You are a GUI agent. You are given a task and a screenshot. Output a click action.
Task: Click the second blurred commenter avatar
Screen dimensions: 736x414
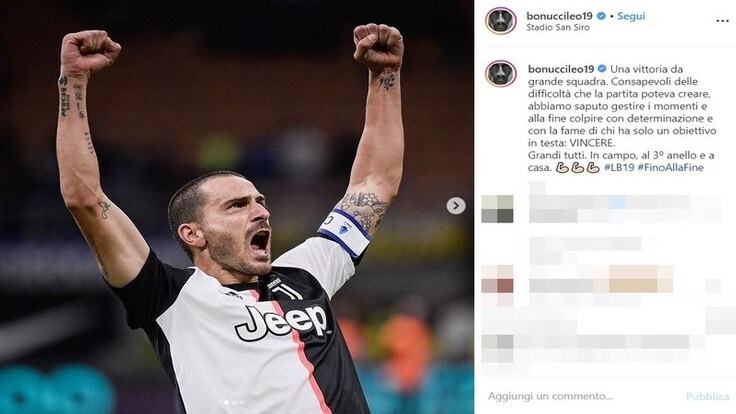click(498, 279)
